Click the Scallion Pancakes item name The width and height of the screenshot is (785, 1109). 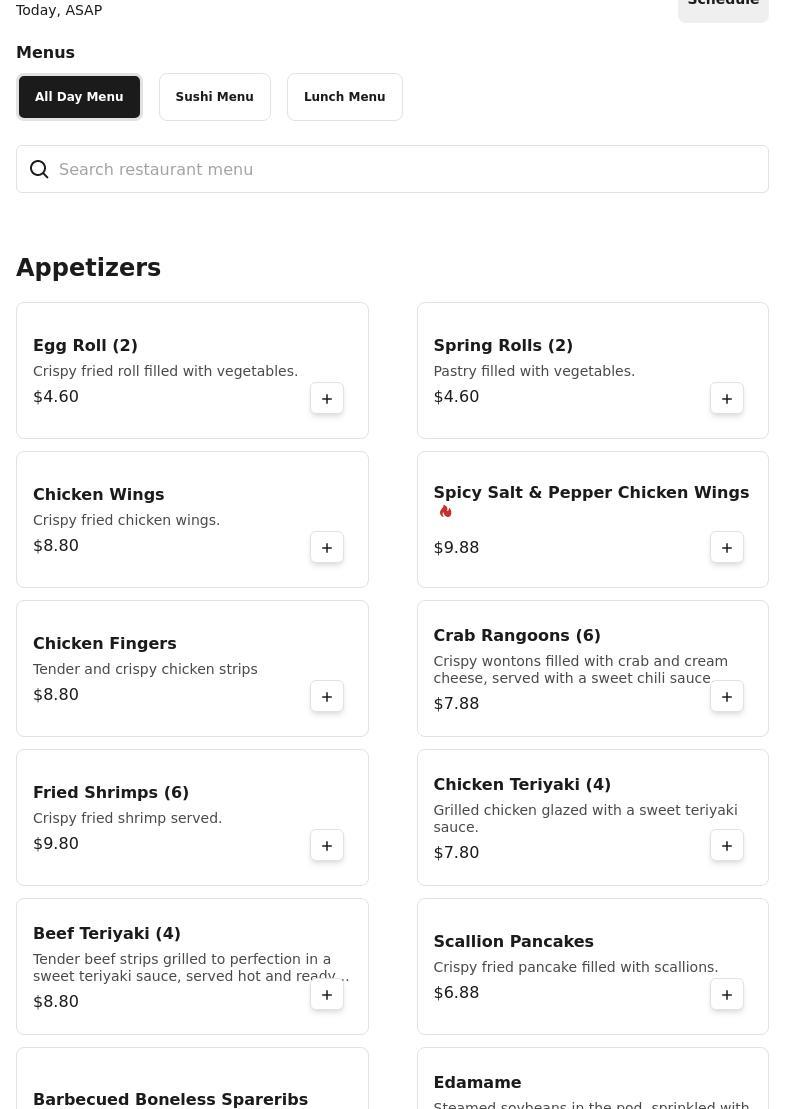(x=513, y=942)
